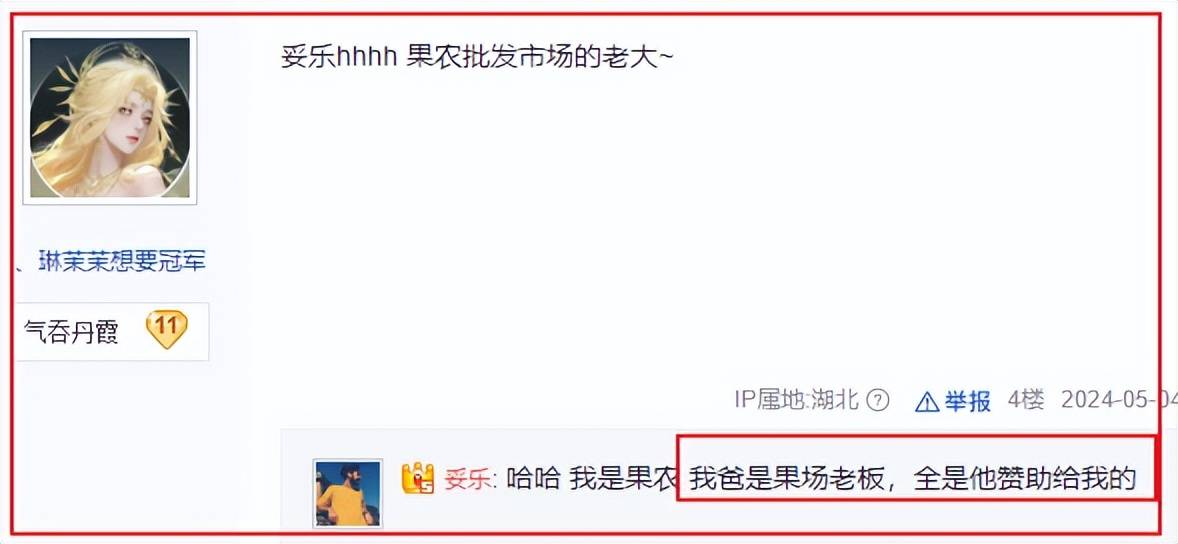Click 妥乐hhhh at the post's beginning

point(339,57)
